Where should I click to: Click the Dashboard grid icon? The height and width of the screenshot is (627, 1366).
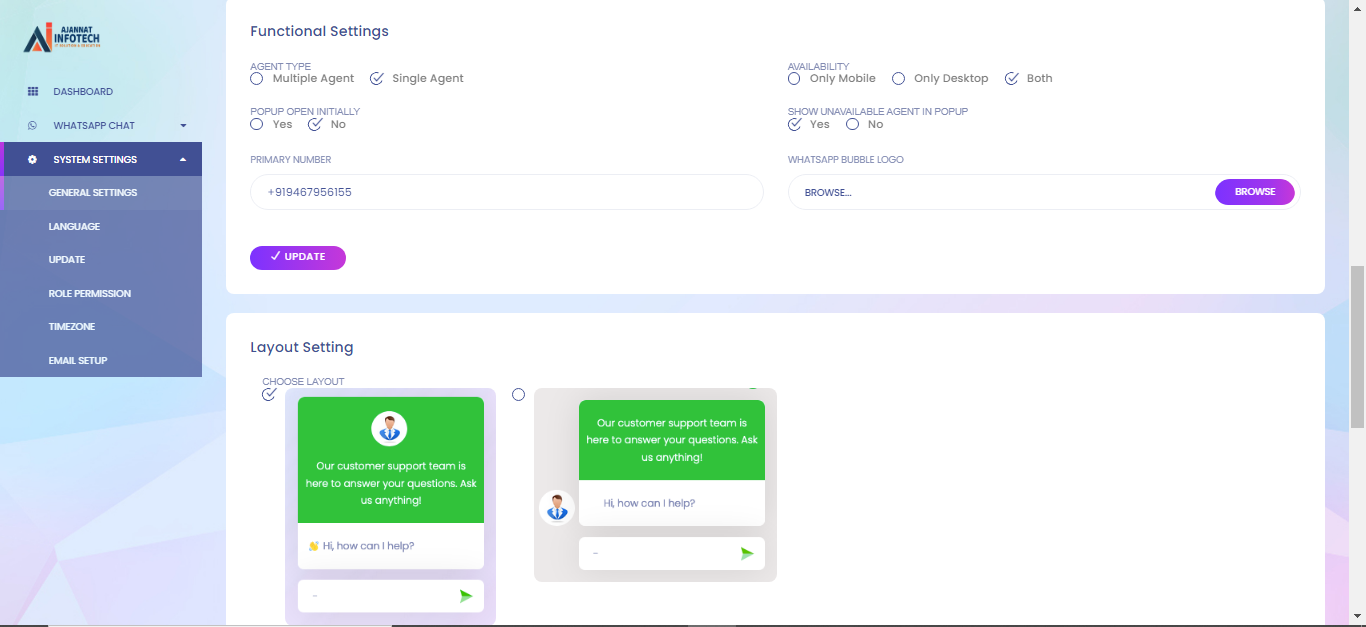(x=33, y=92)
